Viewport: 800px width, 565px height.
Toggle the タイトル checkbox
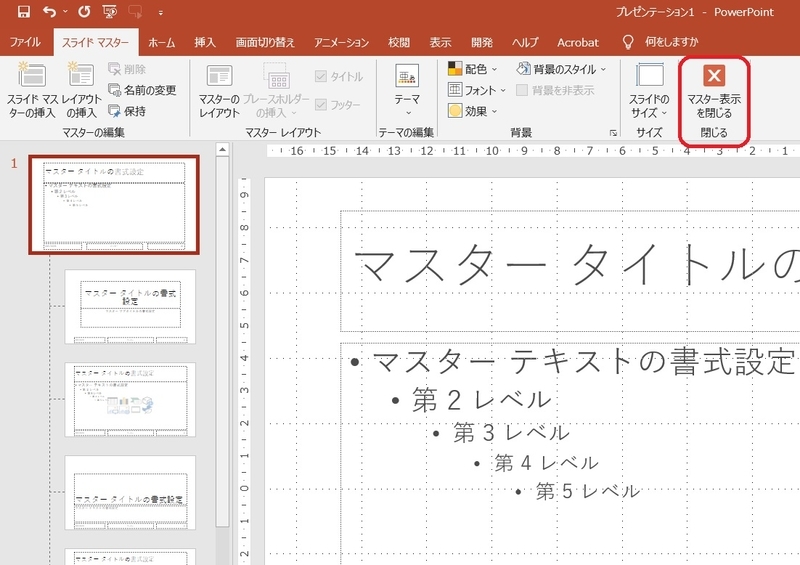click(x=321, y=77)
